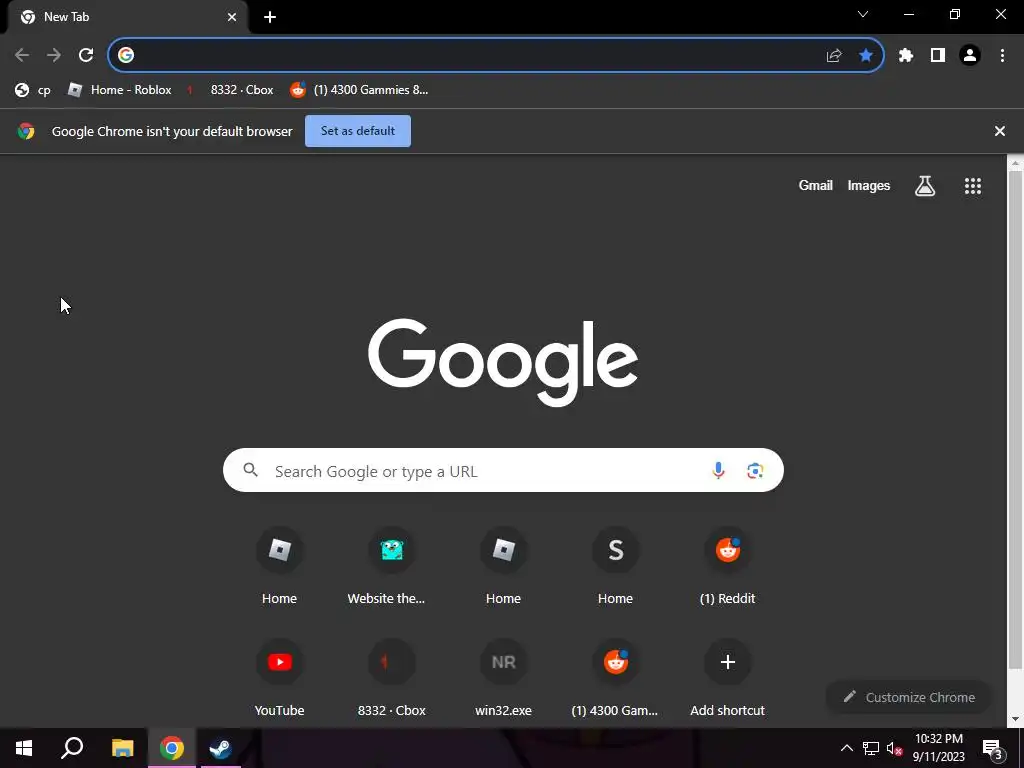Screen dimensions: 1024x768
Task: Open the (1) 4300 Gammies bookmark
Action: click(x=359, y=90)
